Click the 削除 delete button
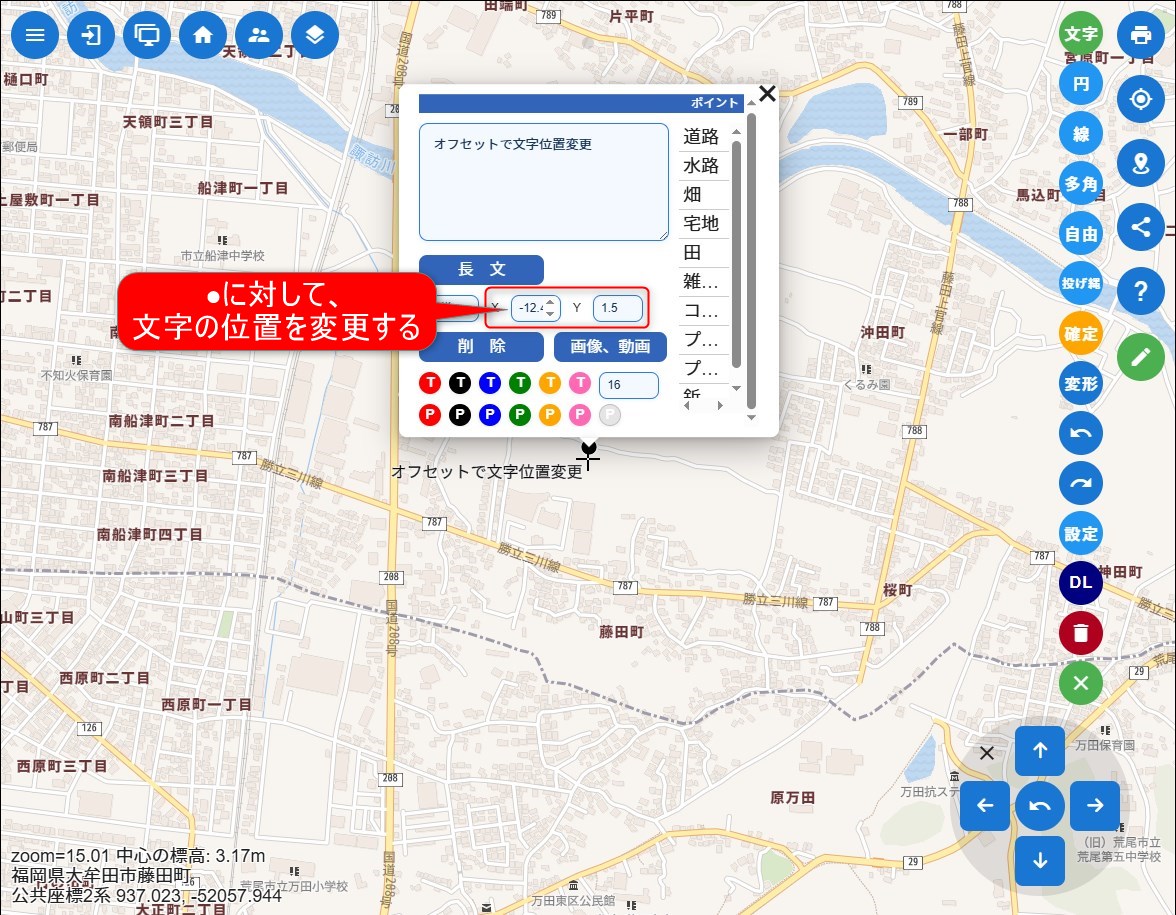This screenshot has width=1176, height=915. click(481, 347)
